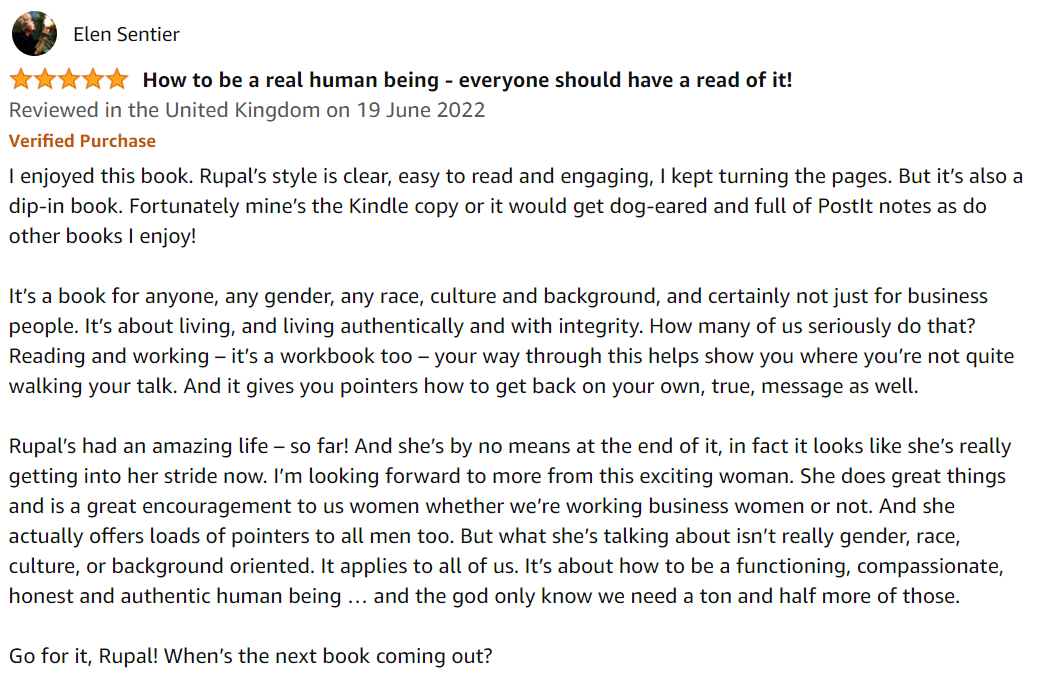Click the paragraph starting 'It's a book for anyone'
1054x675 pixels.
point(512,341)
